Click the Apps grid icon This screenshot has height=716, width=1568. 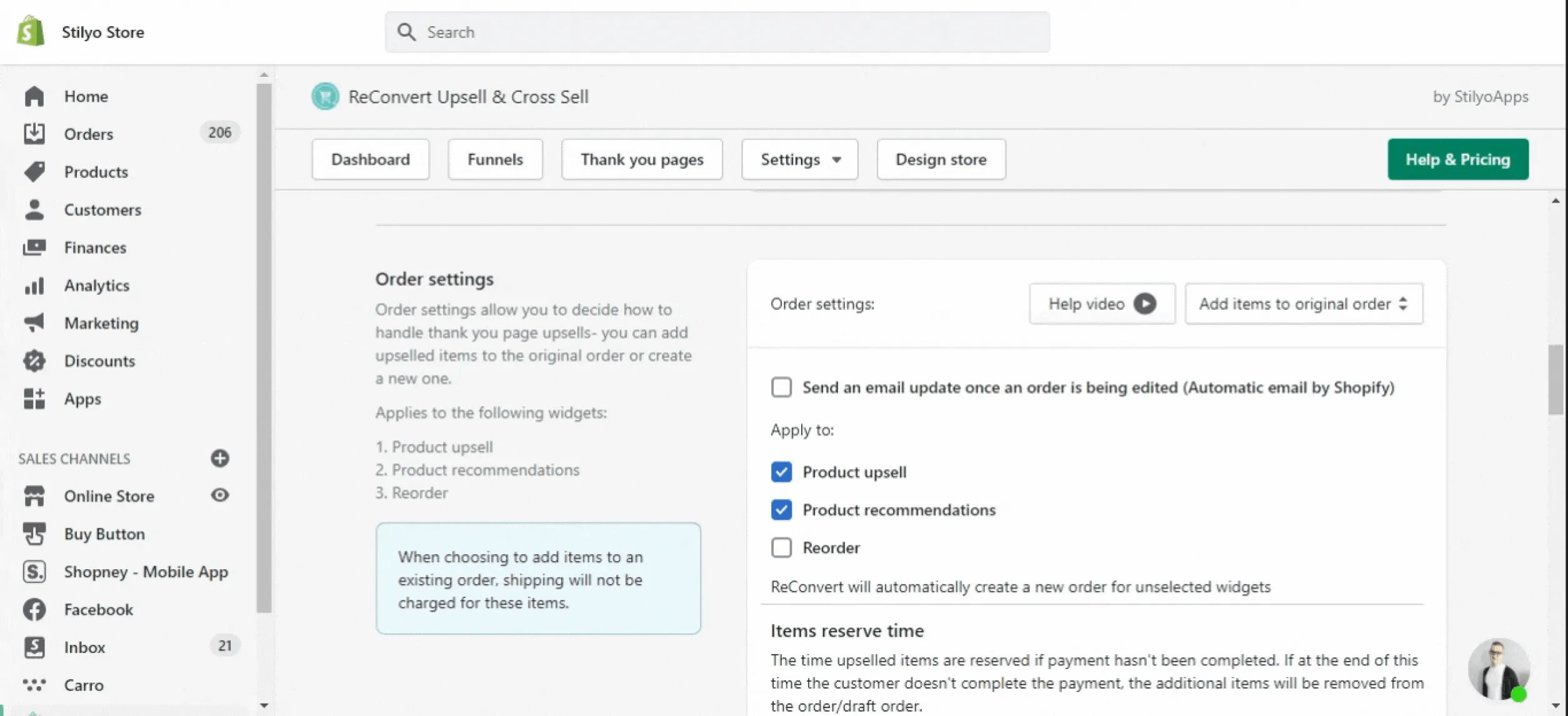click(34, 399)
